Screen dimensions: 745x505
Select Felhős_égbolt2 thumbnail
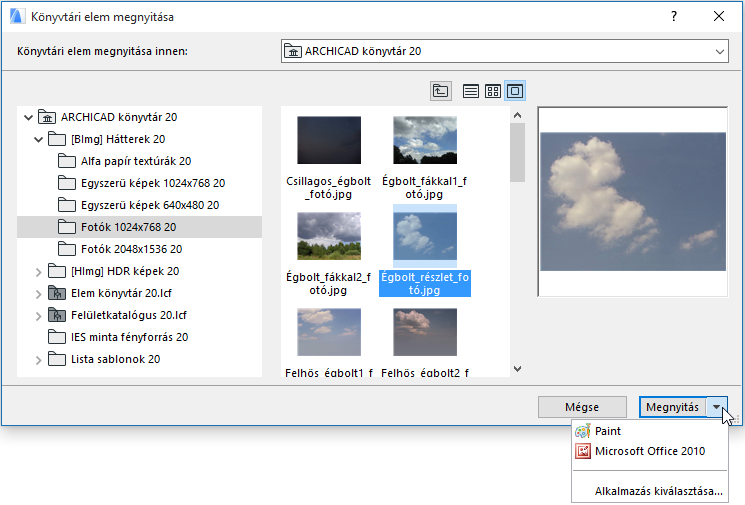click(x=425, y=332)
